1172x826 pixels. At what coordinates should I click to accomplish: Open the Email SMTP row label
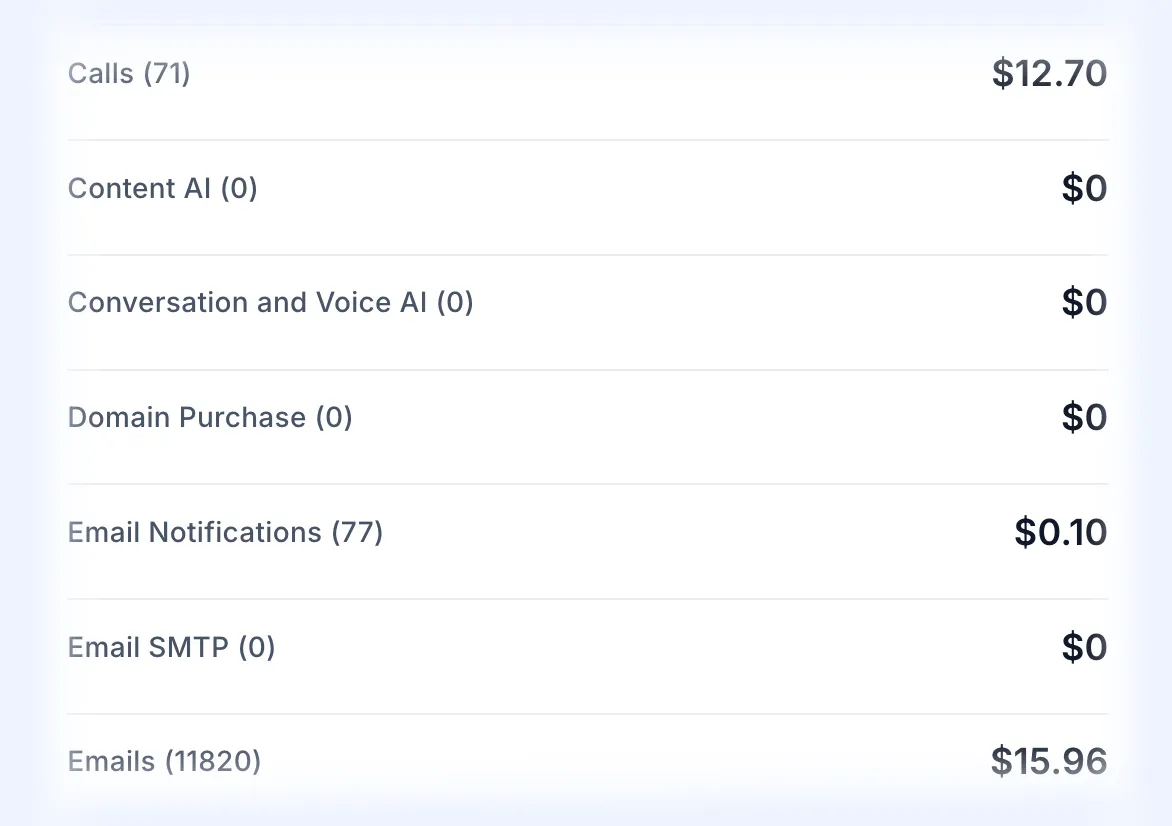pyautogui.click(x=171, y=647)
